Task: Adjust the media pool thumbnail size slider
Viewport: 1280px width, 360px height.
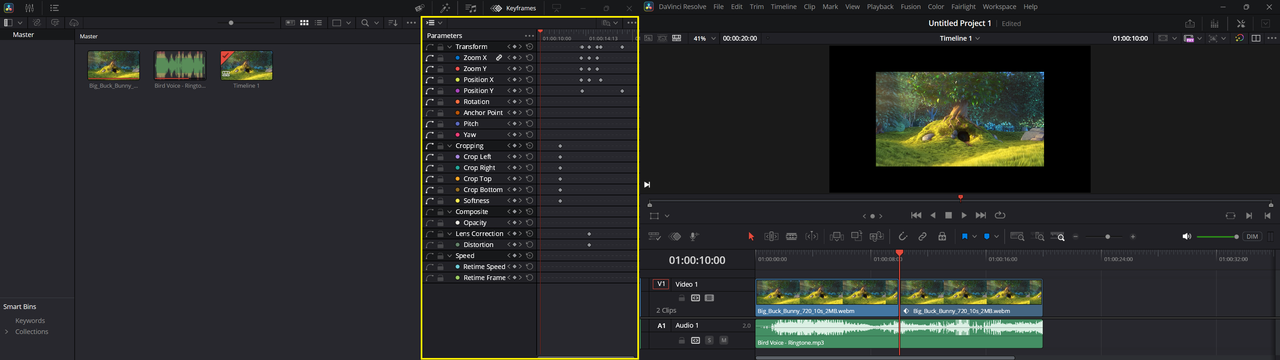Action: (231, 22)
